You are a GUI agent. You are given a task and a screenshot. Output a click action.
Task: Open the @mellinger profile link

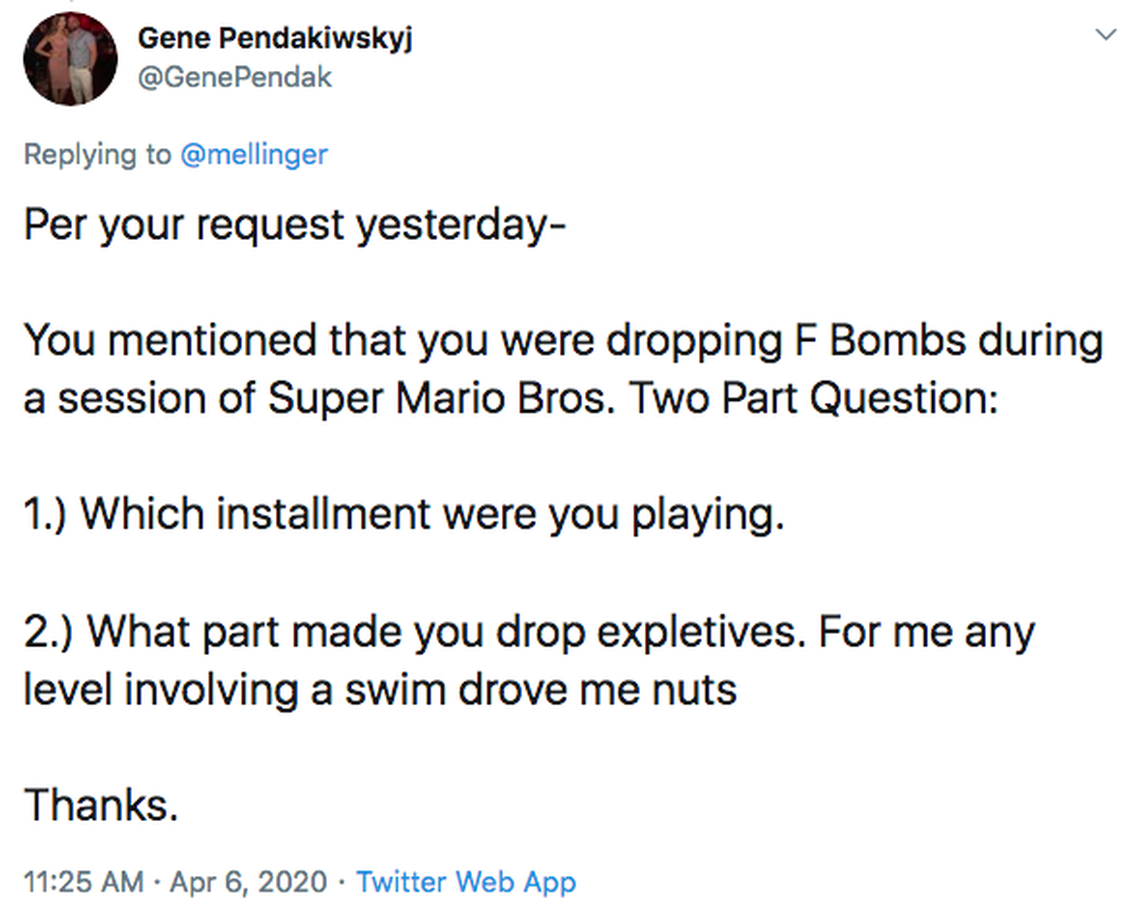(x=254, y=155)
